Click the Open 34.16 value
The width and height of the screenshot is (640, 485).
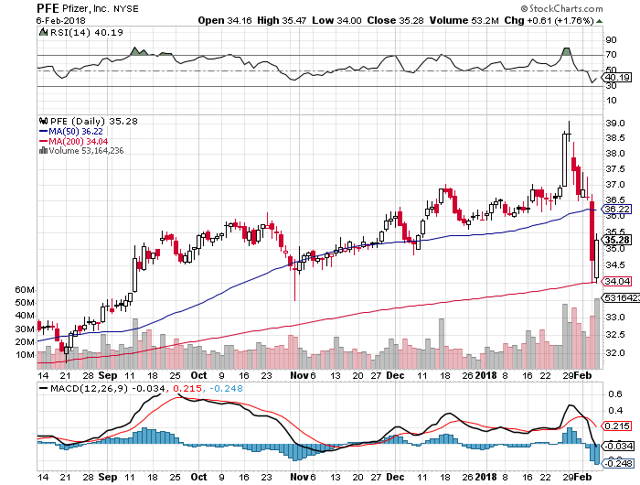pyautogui.click(x=224, y=20)
